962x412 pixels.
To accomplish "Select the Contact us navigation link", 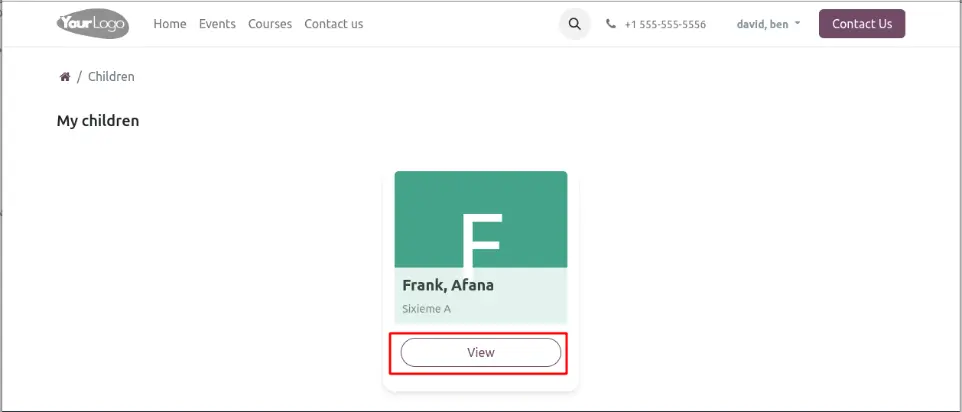I will (x=334, y=24).
